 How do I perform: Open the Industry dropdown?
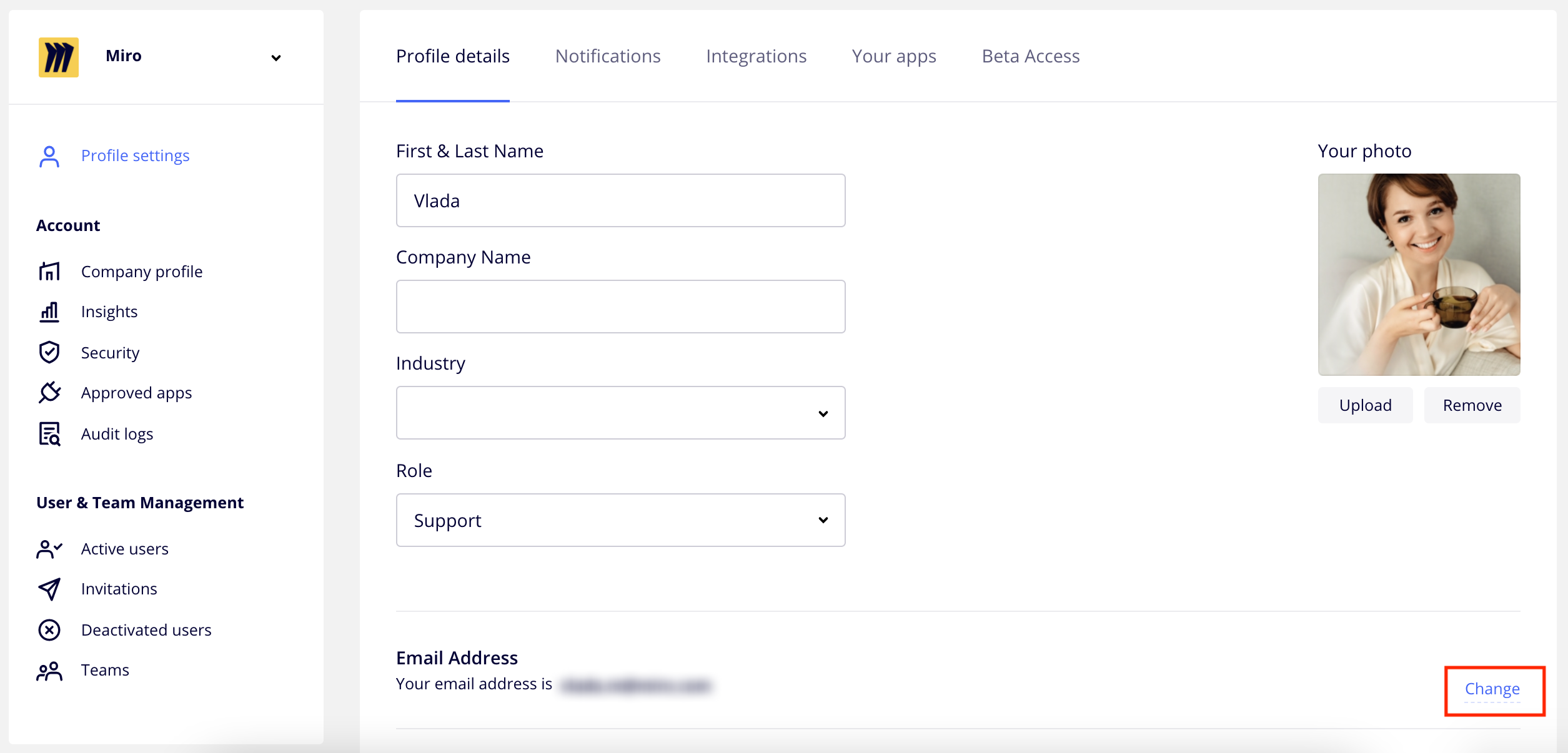tap(620, 413)
